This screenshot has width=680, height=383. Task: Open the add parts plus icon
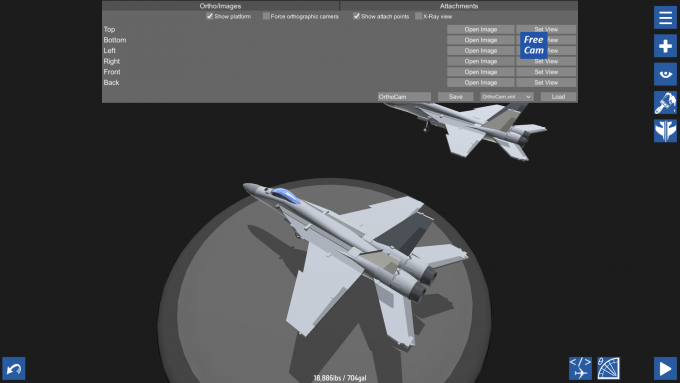(665, 46)
